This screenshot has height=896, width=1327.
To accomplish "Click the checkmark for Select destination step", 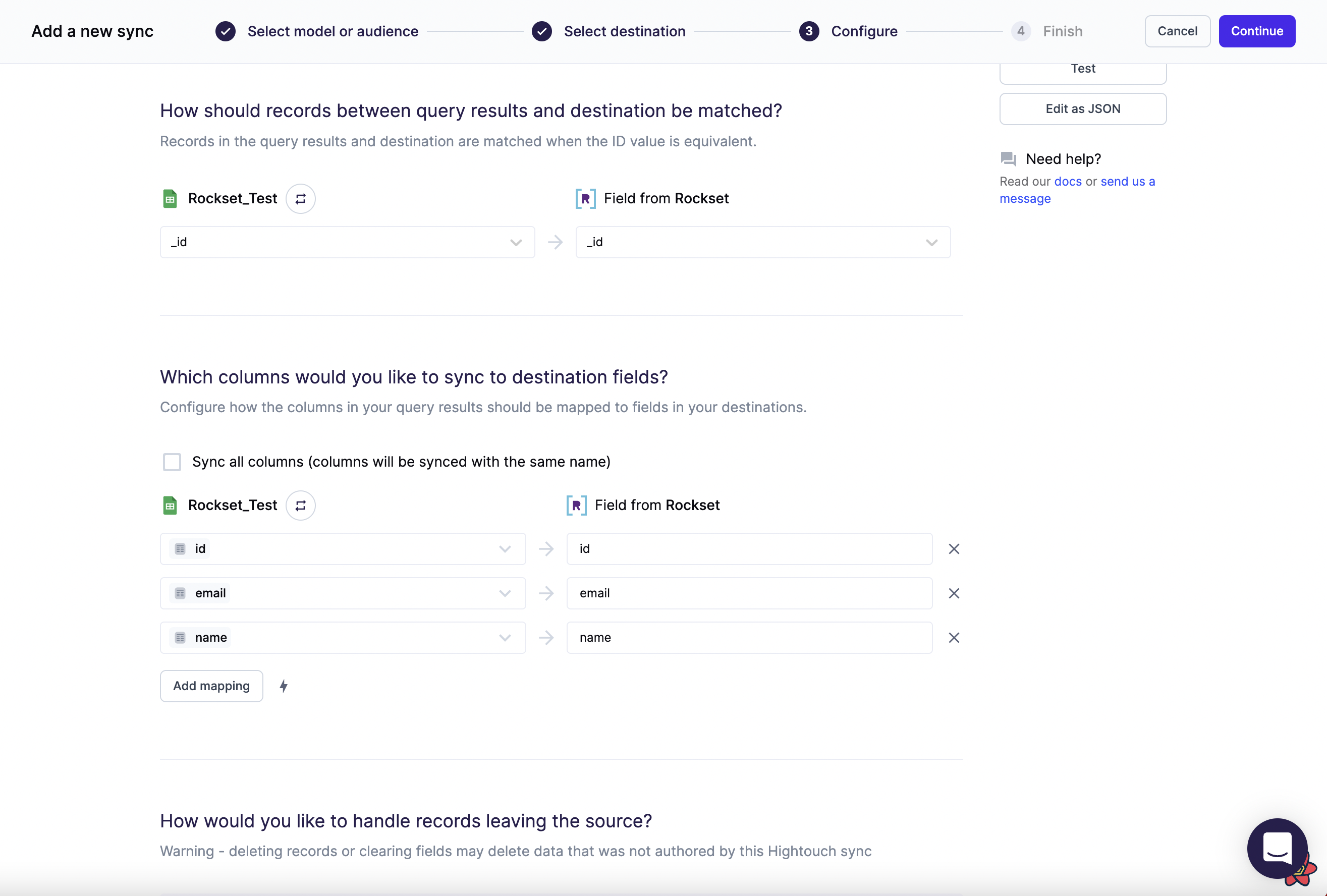I will tap(542, 31).
